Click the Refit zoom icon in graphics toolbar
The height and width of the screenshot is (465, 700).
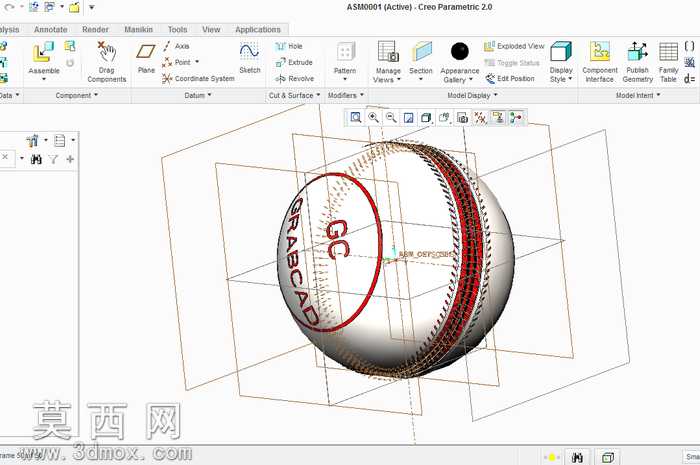355,117
